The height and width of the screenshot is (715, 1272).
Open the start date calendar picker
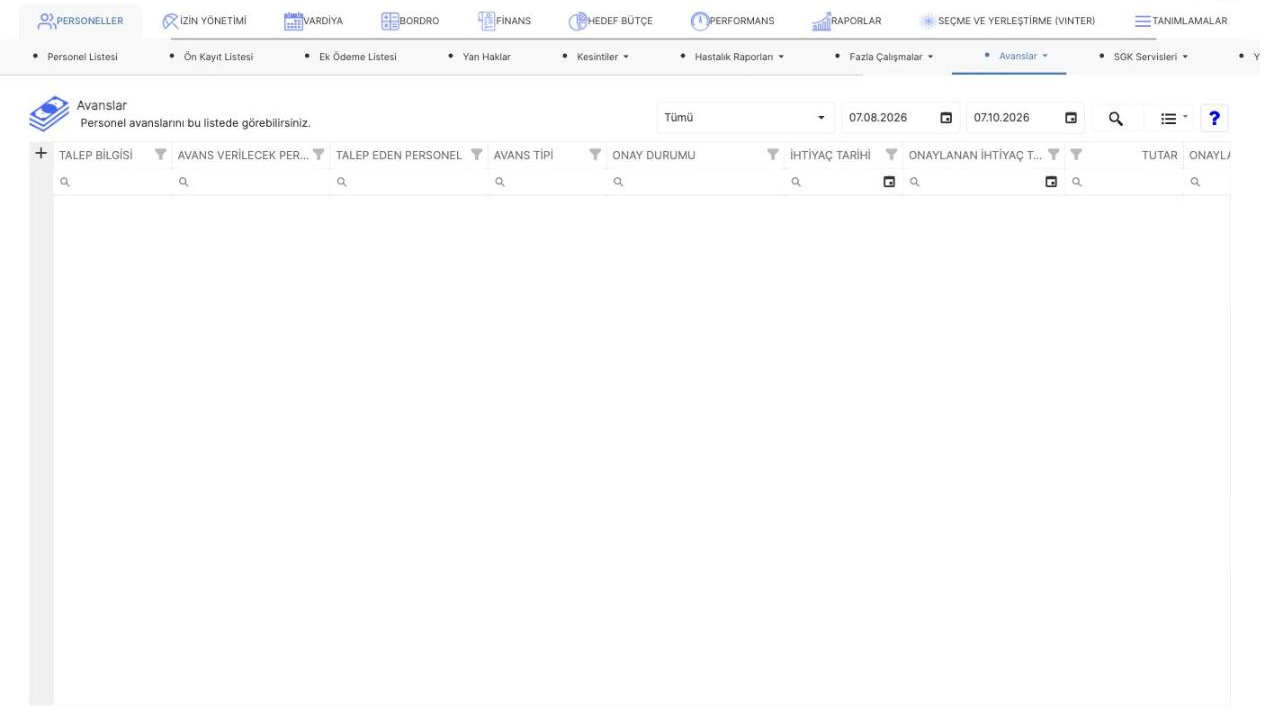[x=945, y=118]
